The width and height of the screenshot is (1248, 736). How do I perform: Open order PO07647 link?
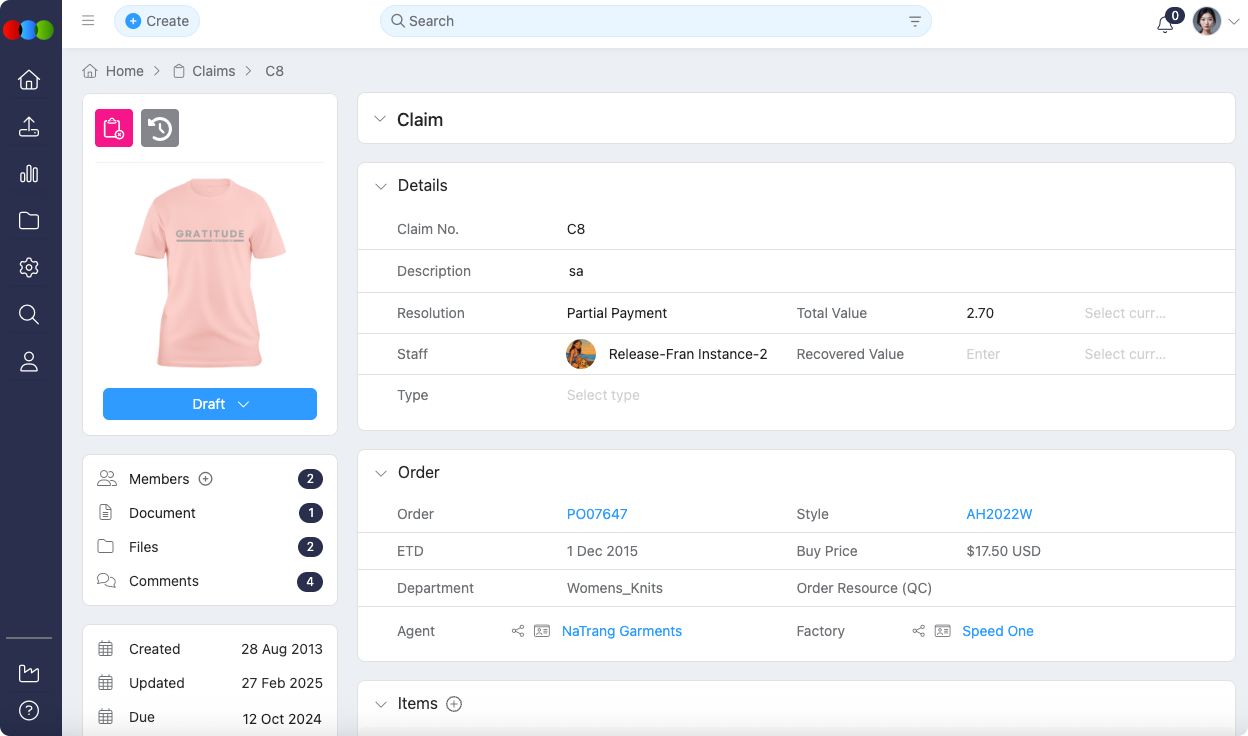597,514
